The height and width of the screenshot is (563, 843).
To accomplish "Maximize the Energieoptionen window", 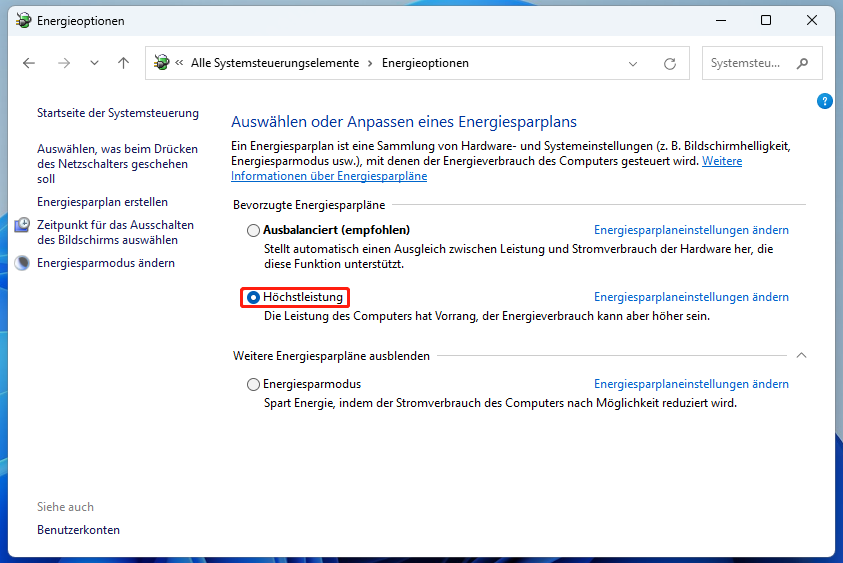I will pyautogui.click(x=766, y=20).
